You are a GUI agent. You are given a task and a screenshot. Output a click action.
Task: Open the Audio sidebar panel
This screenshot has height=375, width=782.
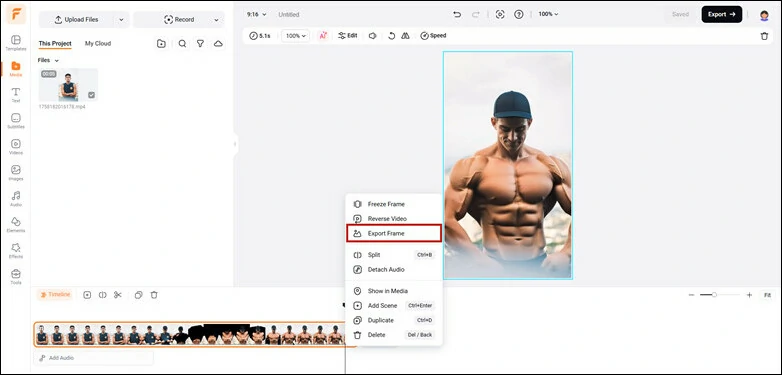pyautogui.click(x=16, y=198)
